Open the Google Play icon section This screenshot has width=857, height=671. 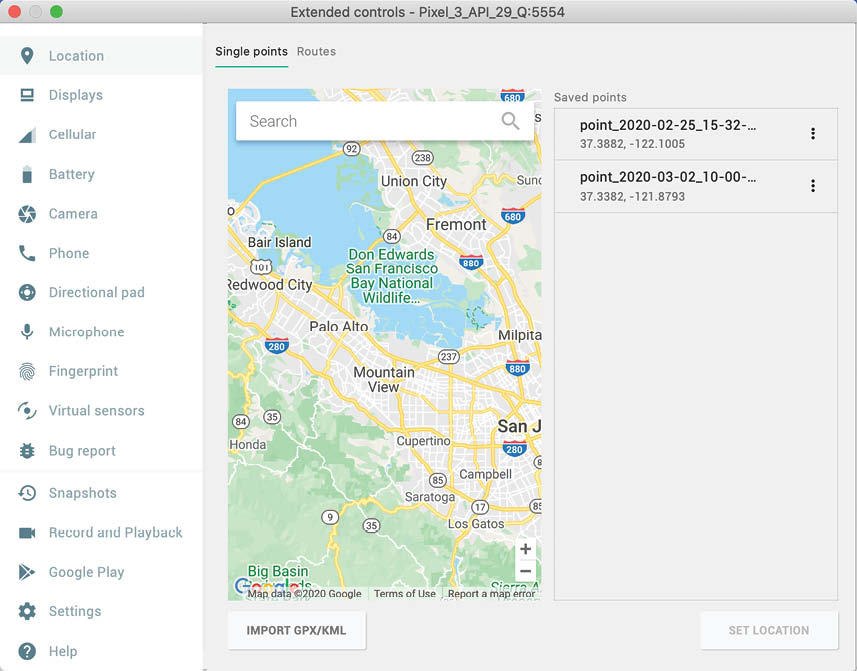point(27,572)
